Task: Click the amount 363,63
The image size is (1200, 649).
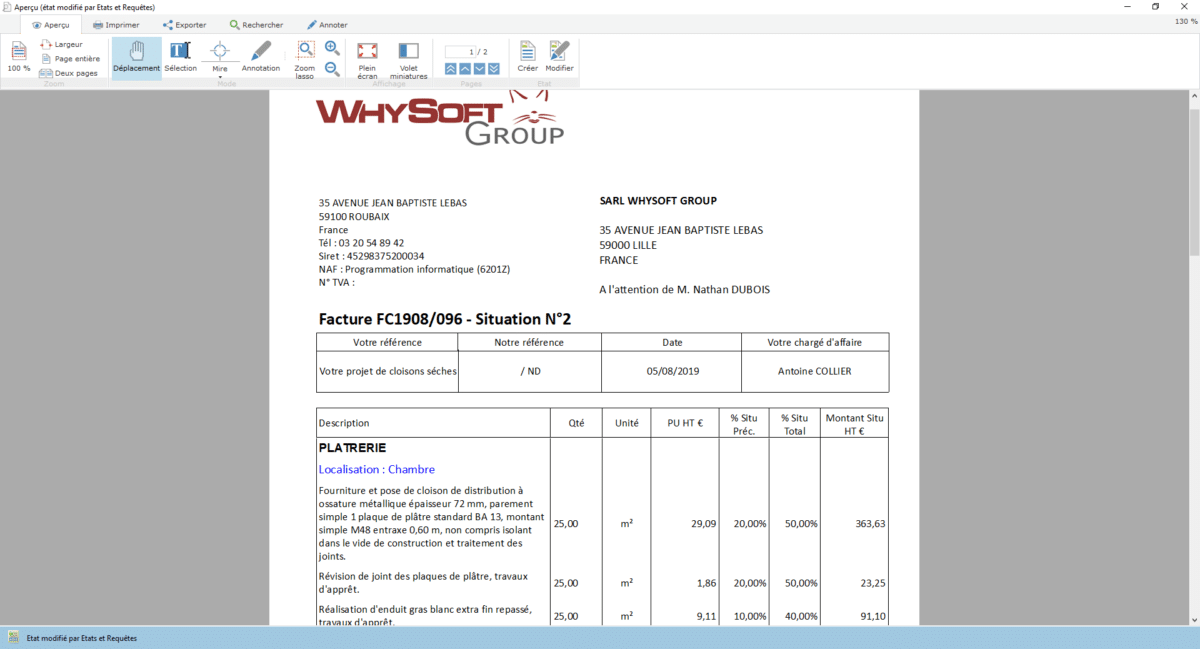Action: [x=870, y=523]
